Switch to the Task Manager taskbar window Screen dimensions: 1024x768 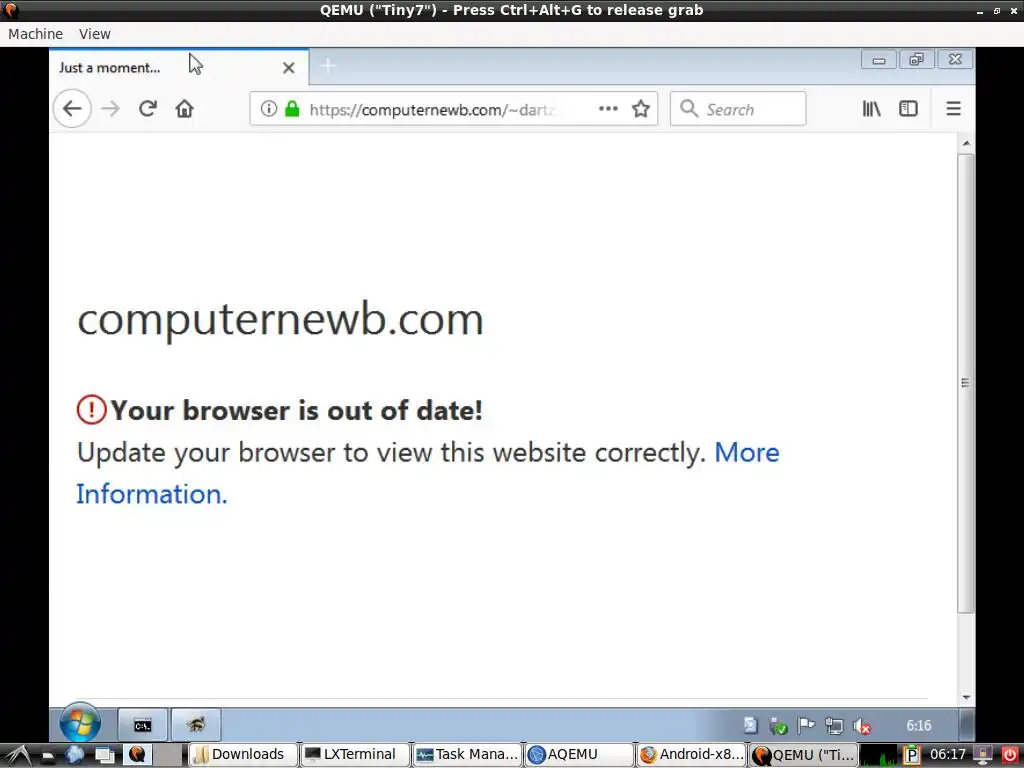coord(467,755)
